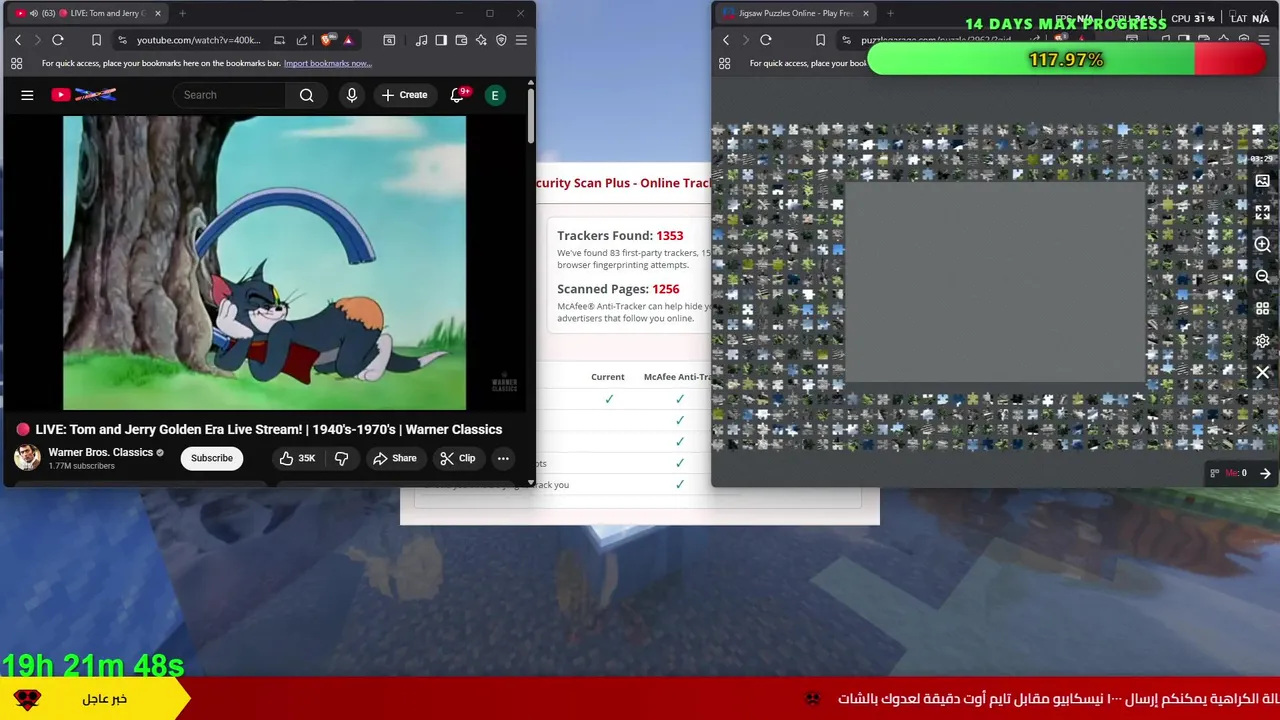Open a new tab in YouTube window
The height and width of the screenshot is (720, 1280).
tap(182, 13)
